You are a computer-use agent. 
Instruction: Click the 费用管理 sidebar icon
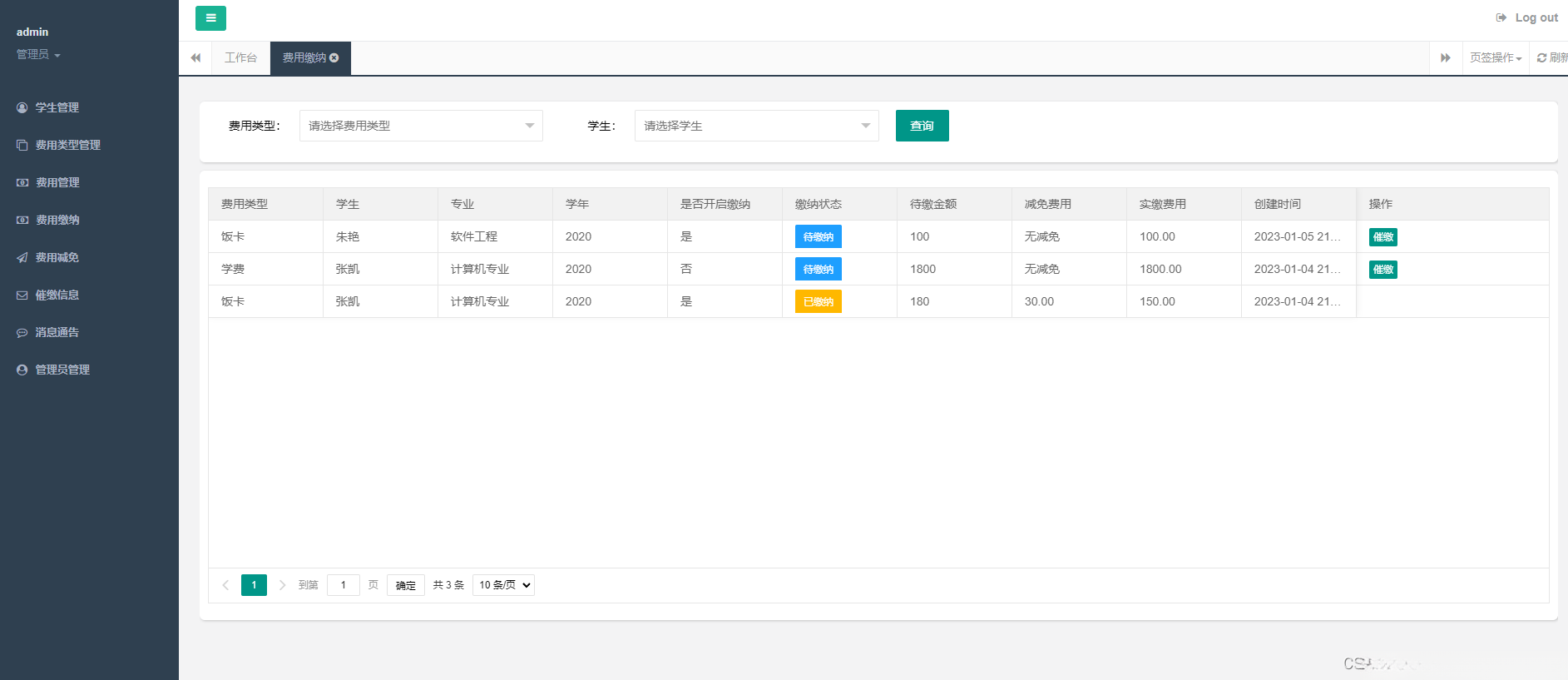(22, 182)
